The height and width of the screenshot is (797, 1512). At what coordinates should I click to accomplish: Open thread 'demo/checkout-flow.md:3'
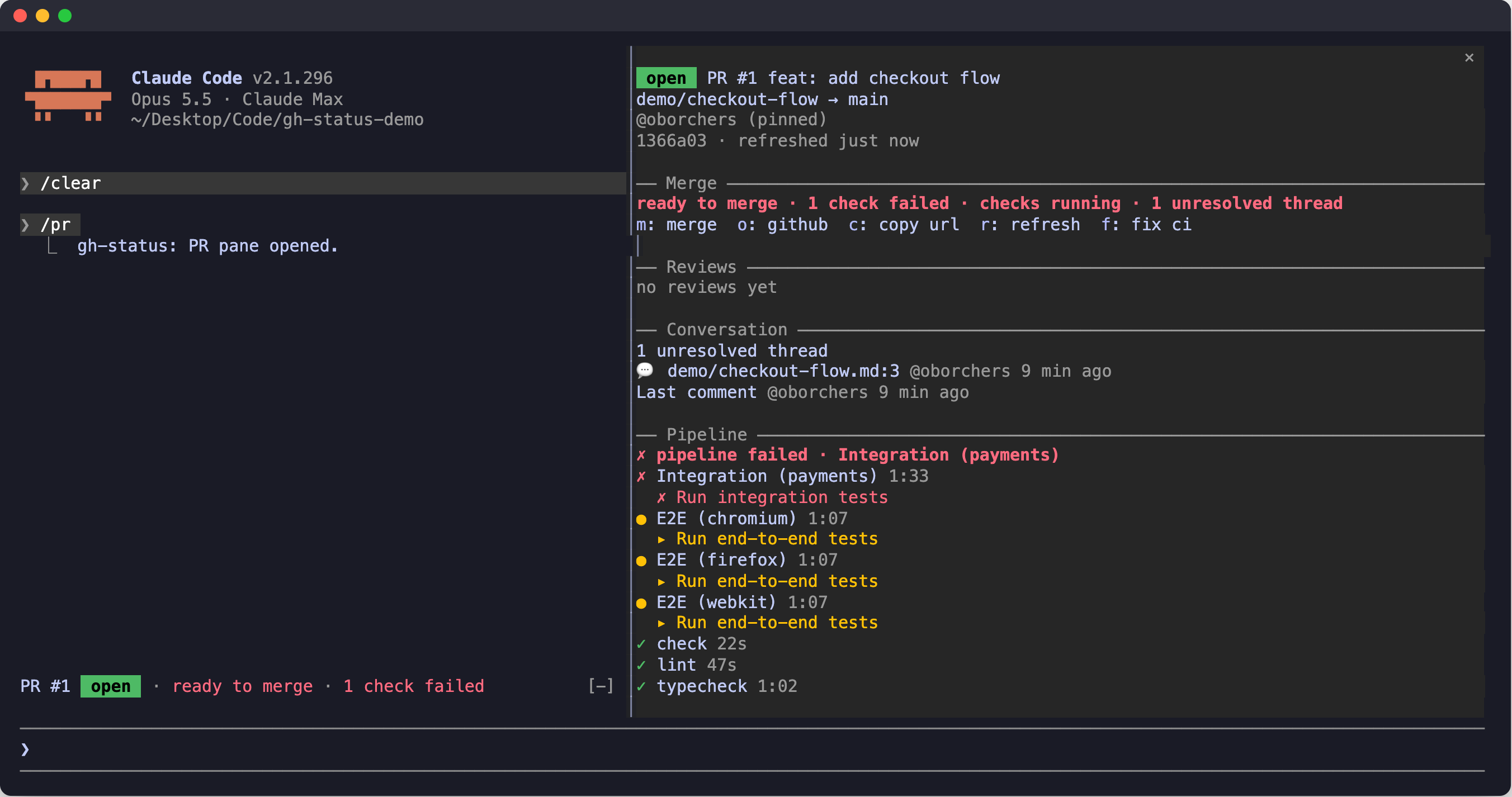pyautogui.click(x=783, y=371)
